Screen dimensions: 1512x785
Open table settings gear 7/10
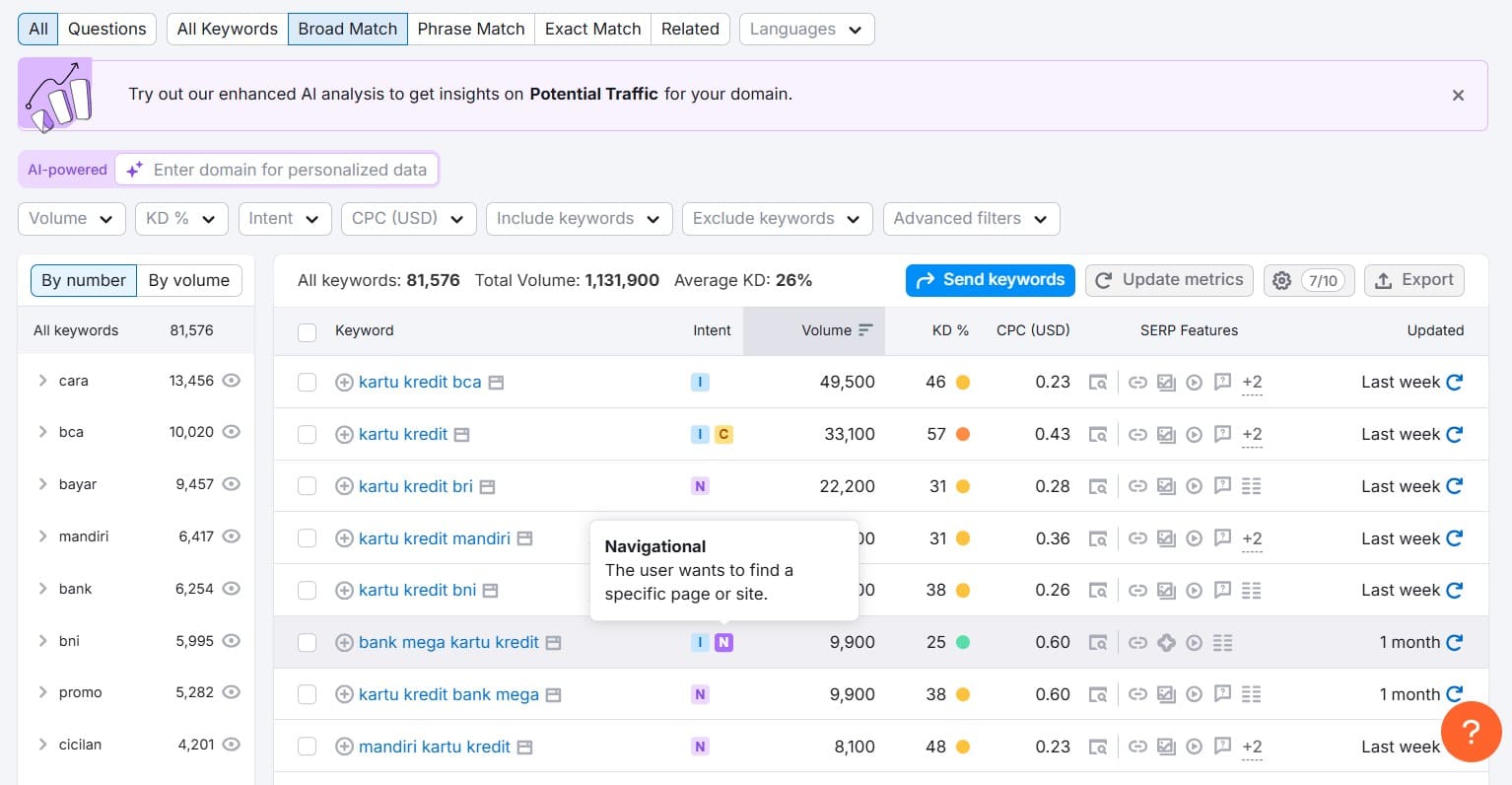(x=1309, y=280)
